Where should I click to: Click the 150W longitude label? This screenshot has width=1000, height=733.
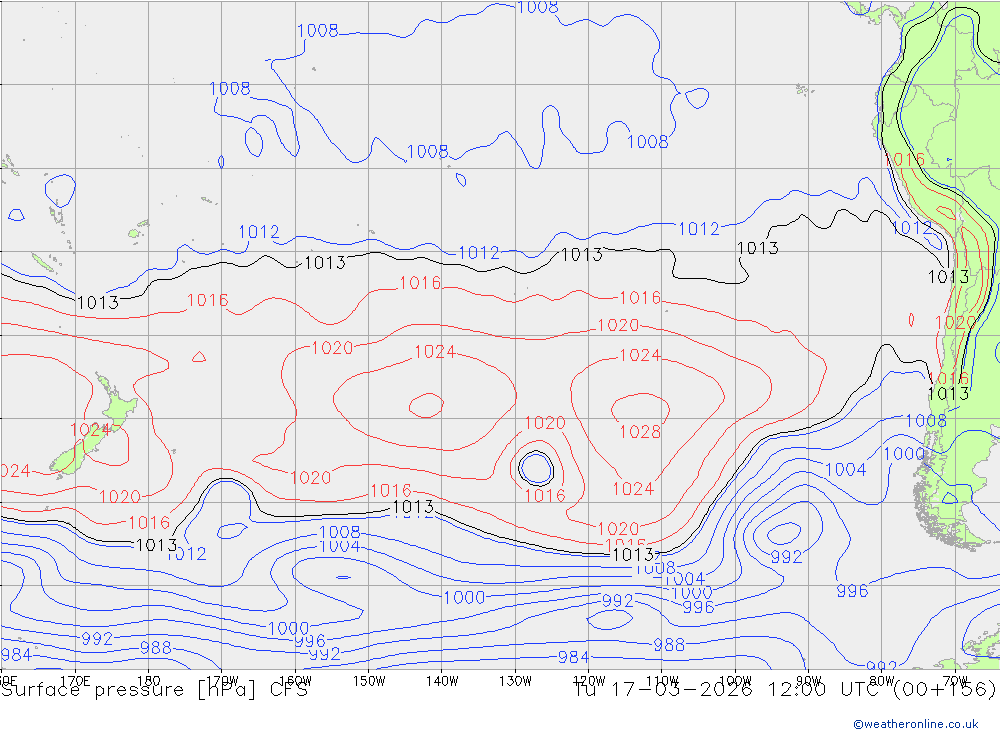(x=369, y=681)
